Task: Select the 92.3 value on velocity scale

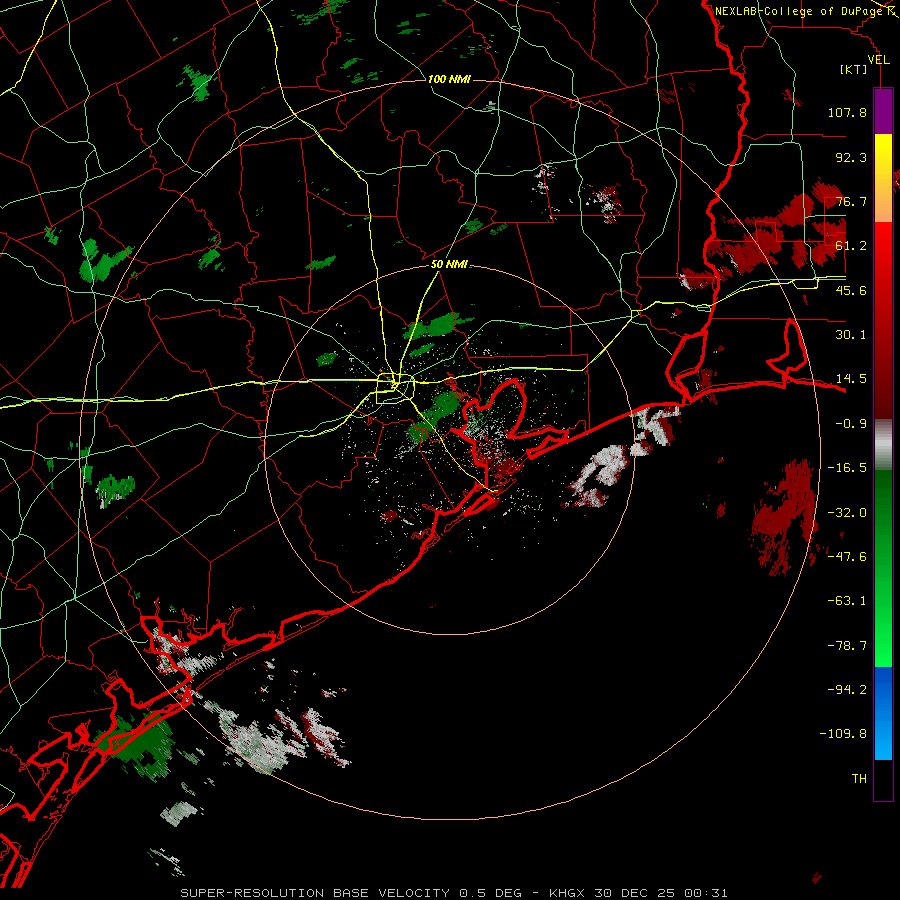Action: 851,157
